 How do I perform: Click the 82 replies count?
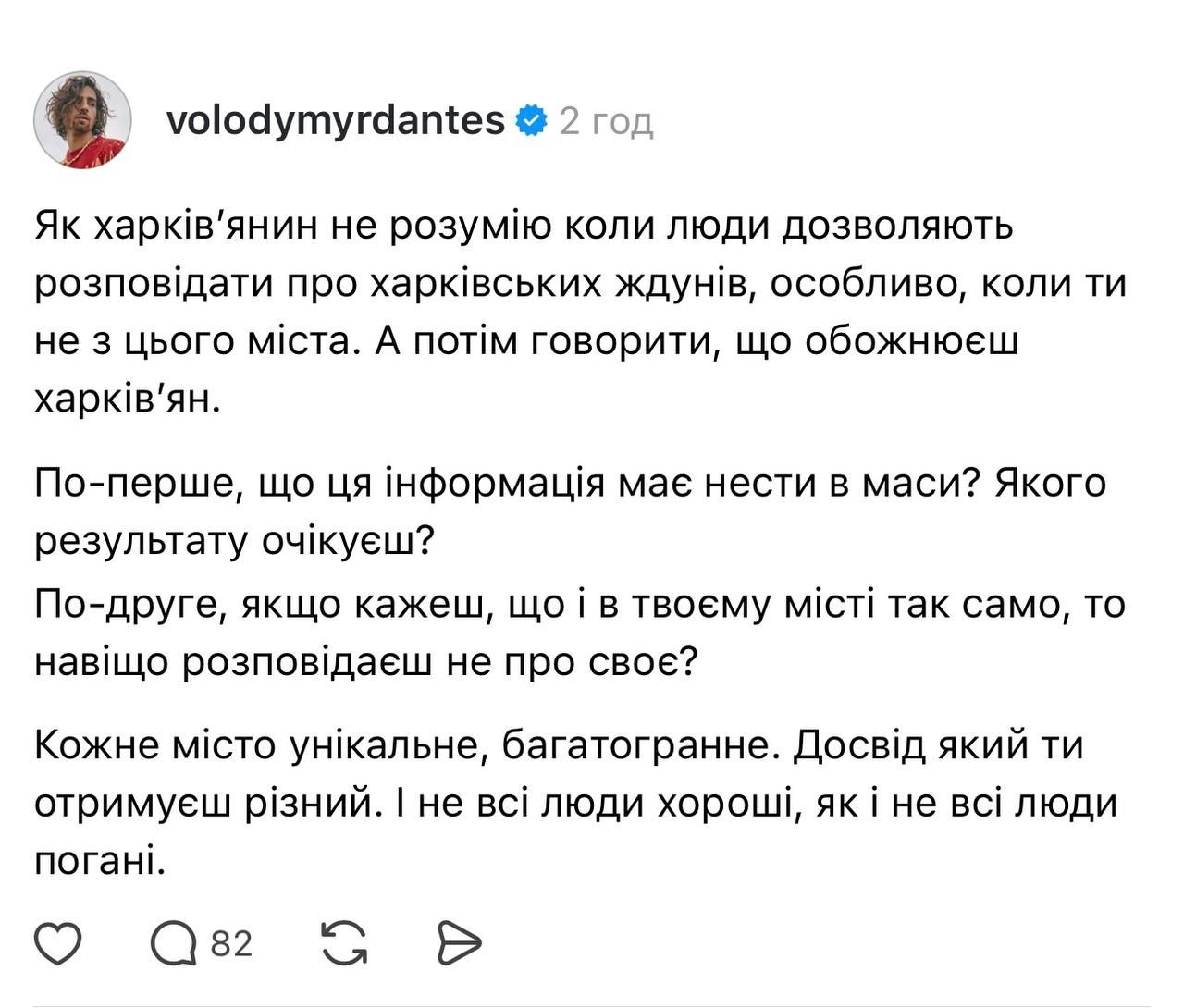pyautogui.click(x=231, y=944)
